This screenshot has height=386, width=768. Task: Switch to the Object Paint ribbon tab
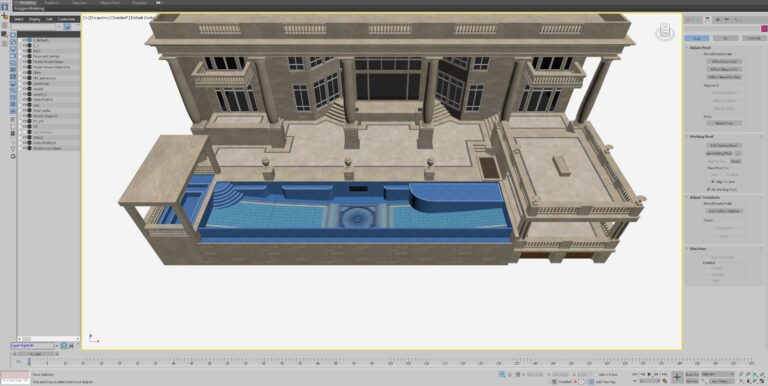coord(110,2)
